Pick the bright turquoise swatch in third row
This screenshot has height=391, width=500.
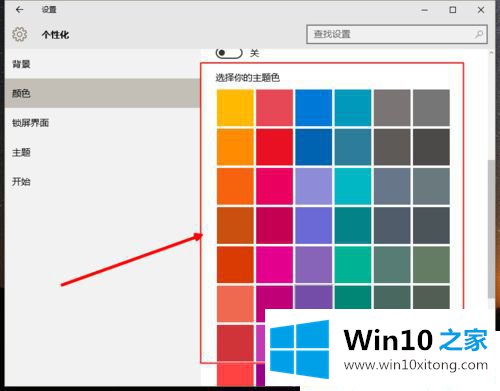[x=353, y=186]
